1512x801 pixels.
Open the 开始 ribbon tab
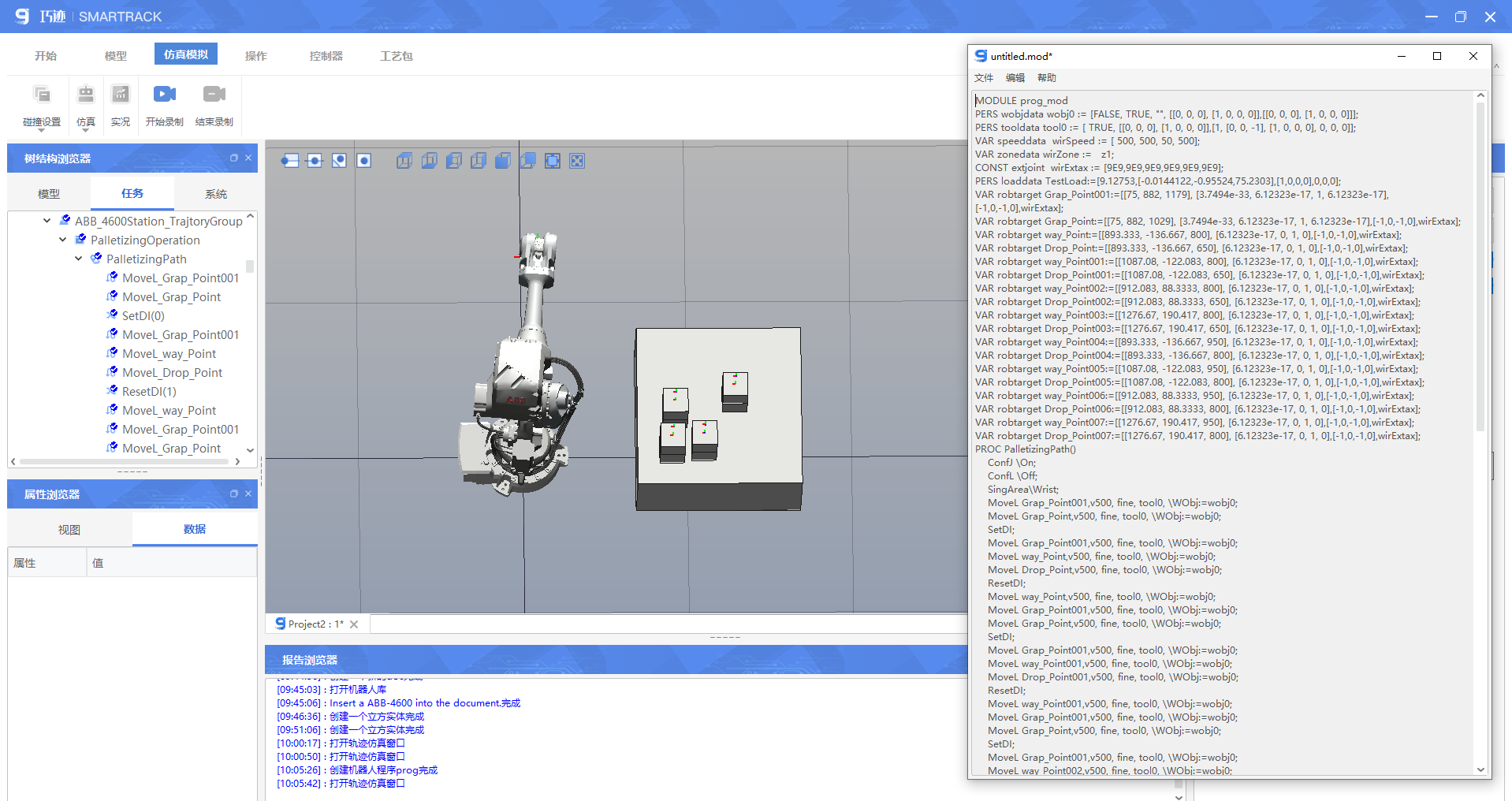pos(46,56)
